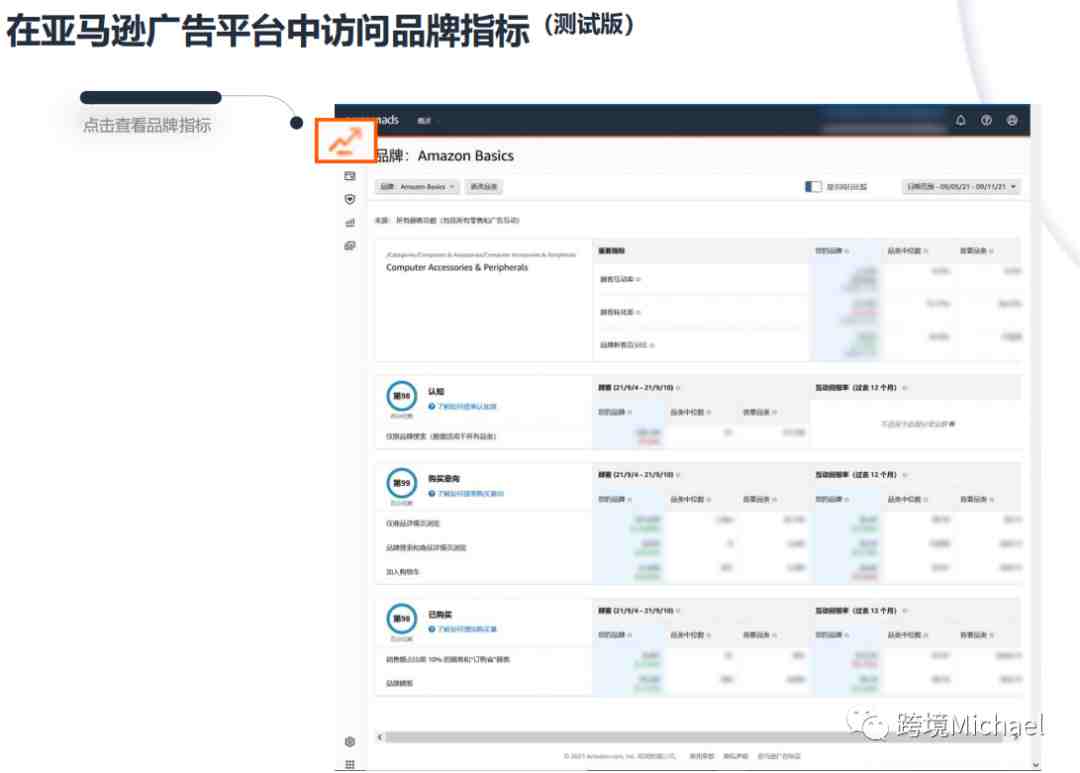Expand 回访顾客率 (过去 12 个月) header in 购买意向 section
The width and height of the screenshot is (1080, 773).
click(x=861, y=475)
